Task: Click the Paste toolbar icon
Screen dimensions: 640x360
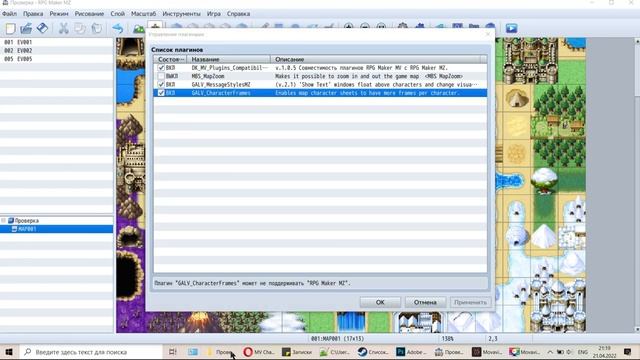Action: coord(96,28)
